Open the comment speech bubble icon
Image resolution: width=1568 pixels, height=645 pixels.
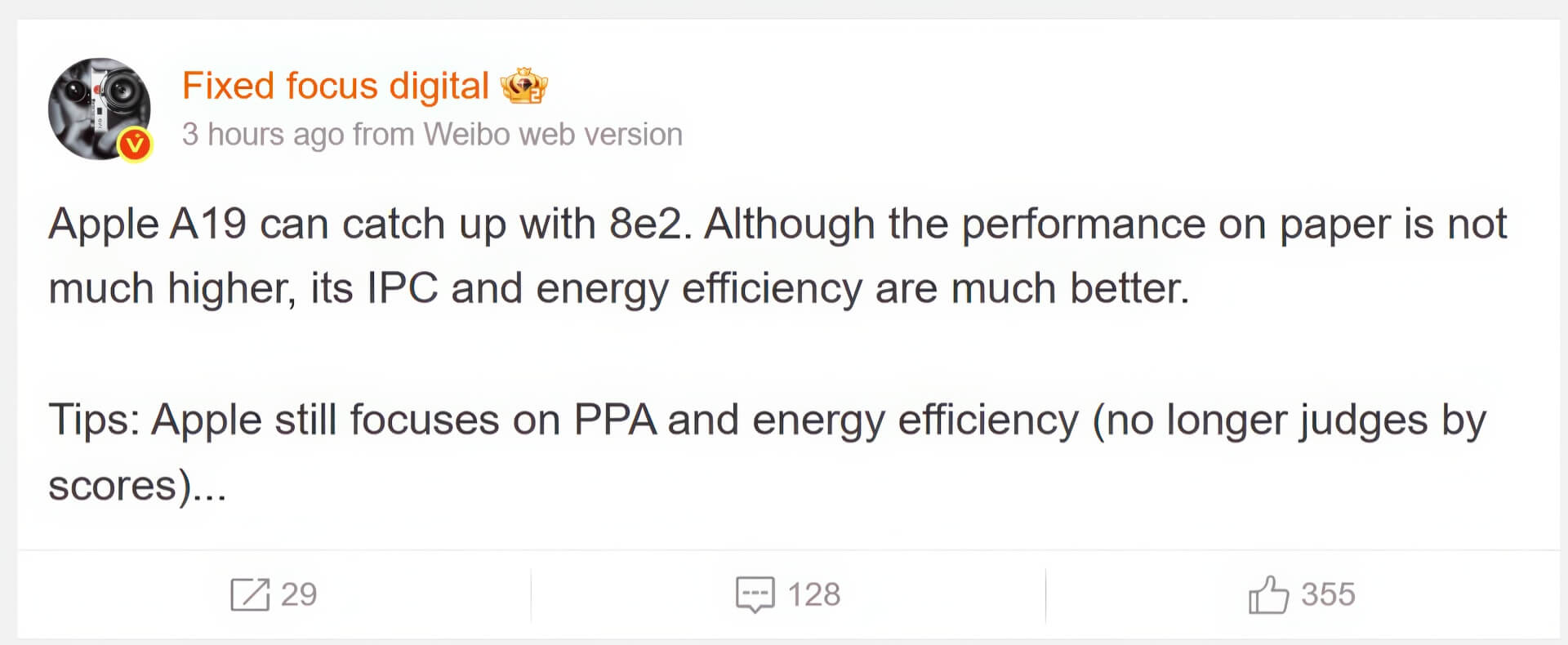[755, 594]
